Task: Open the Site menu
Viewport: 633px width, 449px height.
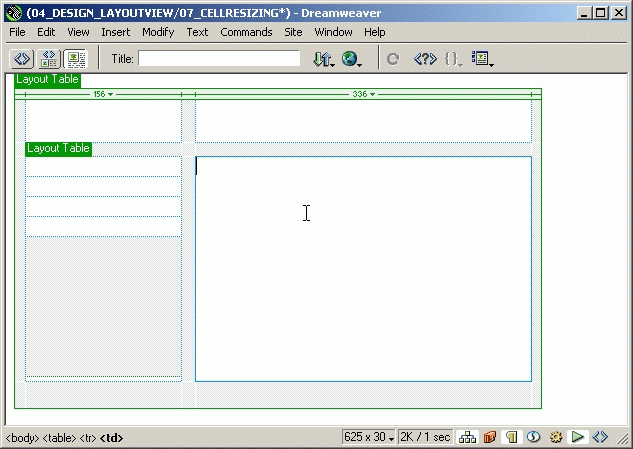Action: (293, 32)
